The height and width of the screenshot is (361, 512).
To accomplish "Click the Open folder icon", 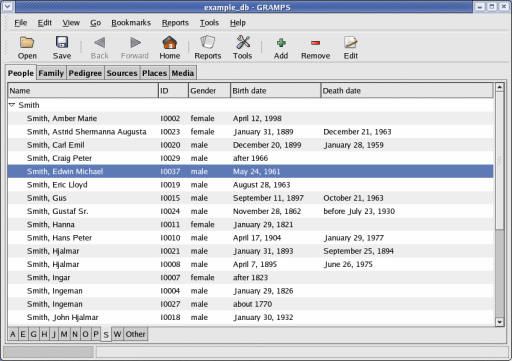I will pyautogui.click(x=27, y=43).
